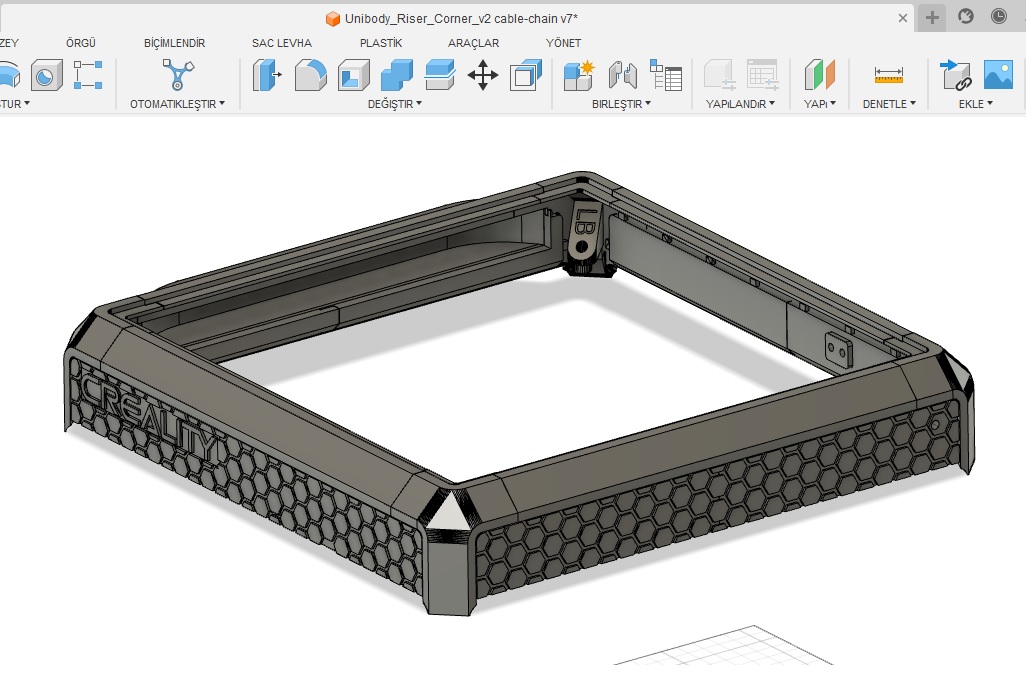Viewport: 1026px width, 696px height.
Task: Expand the DEĞİŞTİR dropdown
Action: [x=395, y=104]
